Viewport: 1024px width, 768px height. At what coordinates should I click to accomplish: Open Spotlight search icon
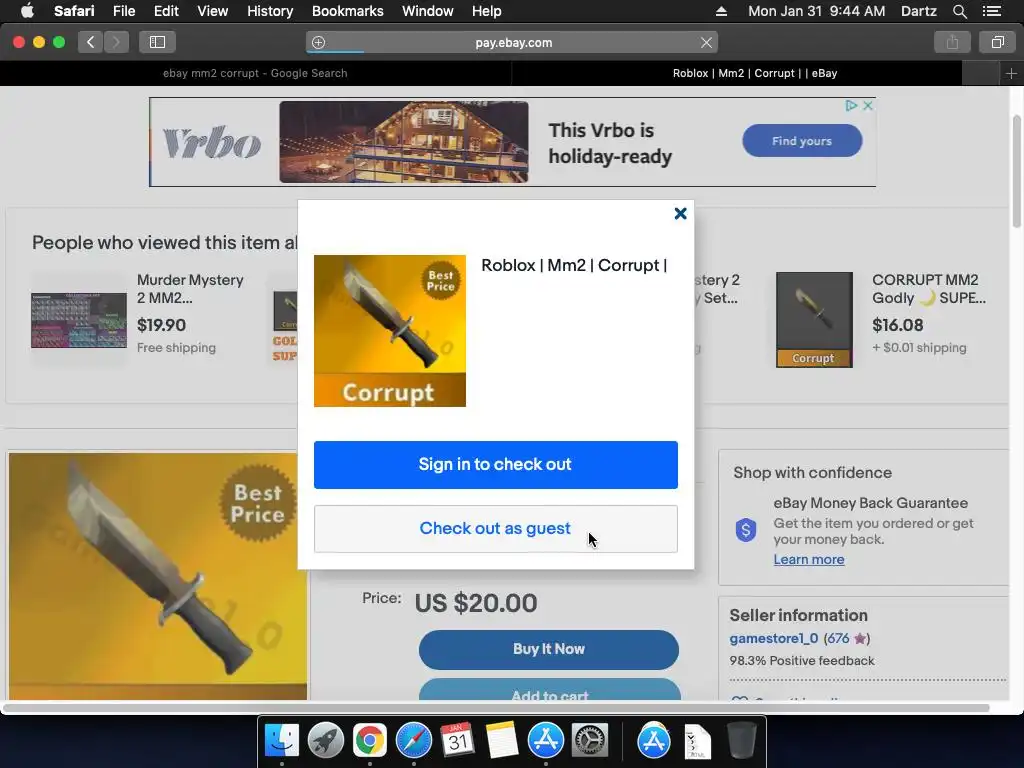[x=959, y=11]
